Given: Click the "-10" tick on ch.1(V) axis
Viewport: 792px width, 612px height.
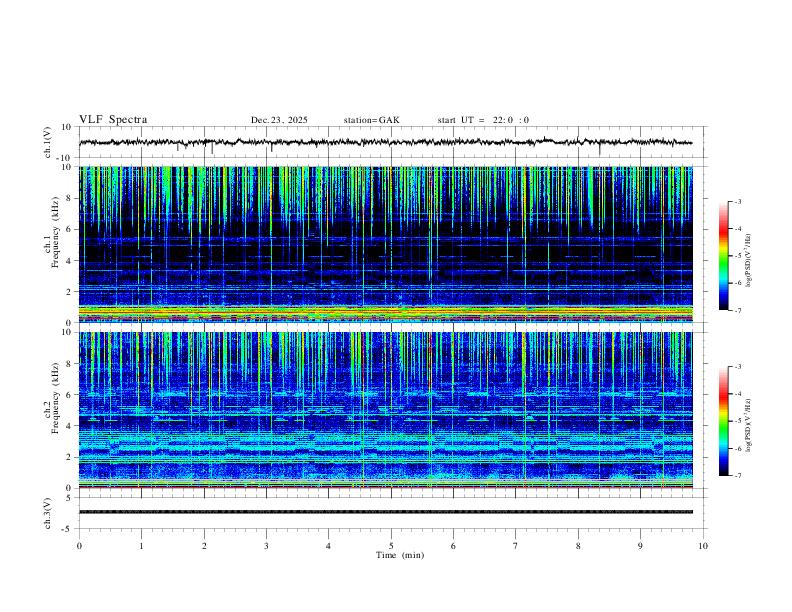Looking at the screenshot, I should click(65, 158).
